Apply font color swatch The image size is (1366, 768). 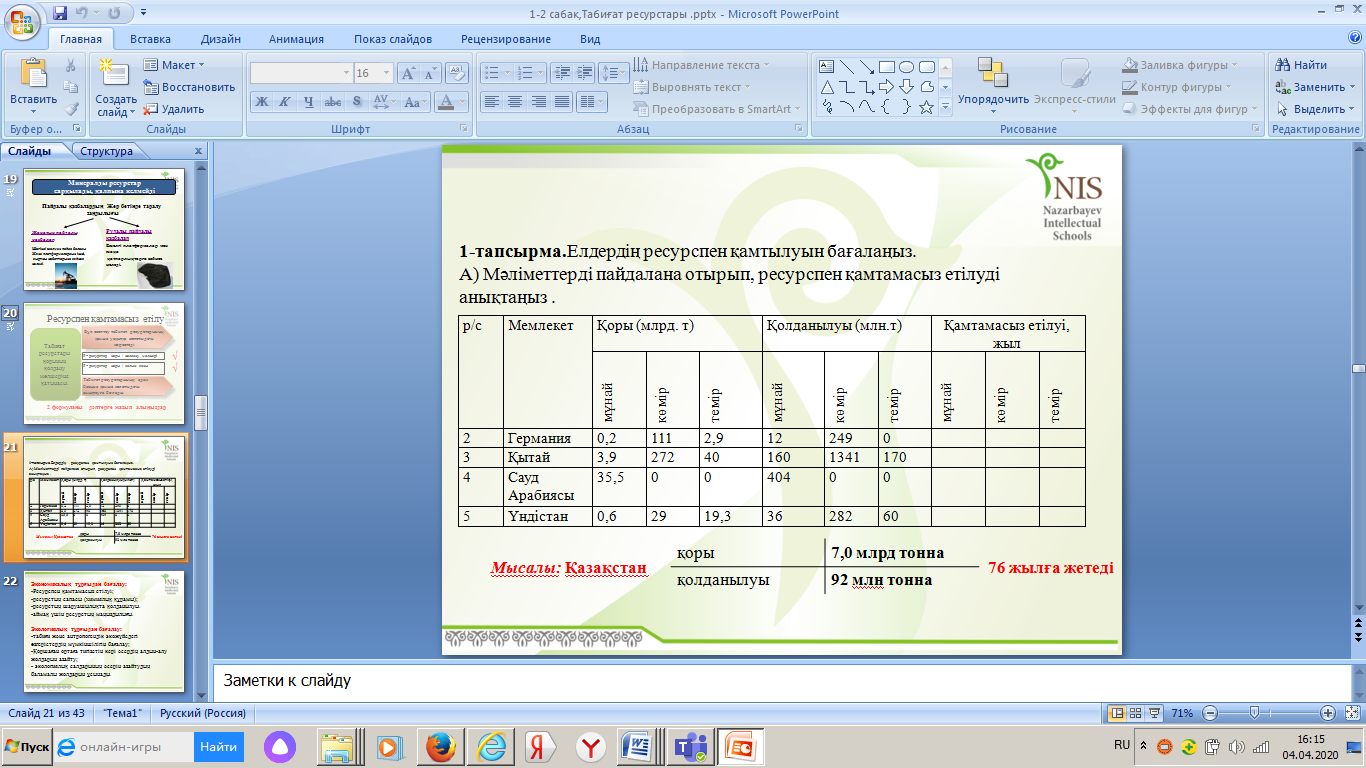(446, 102)
